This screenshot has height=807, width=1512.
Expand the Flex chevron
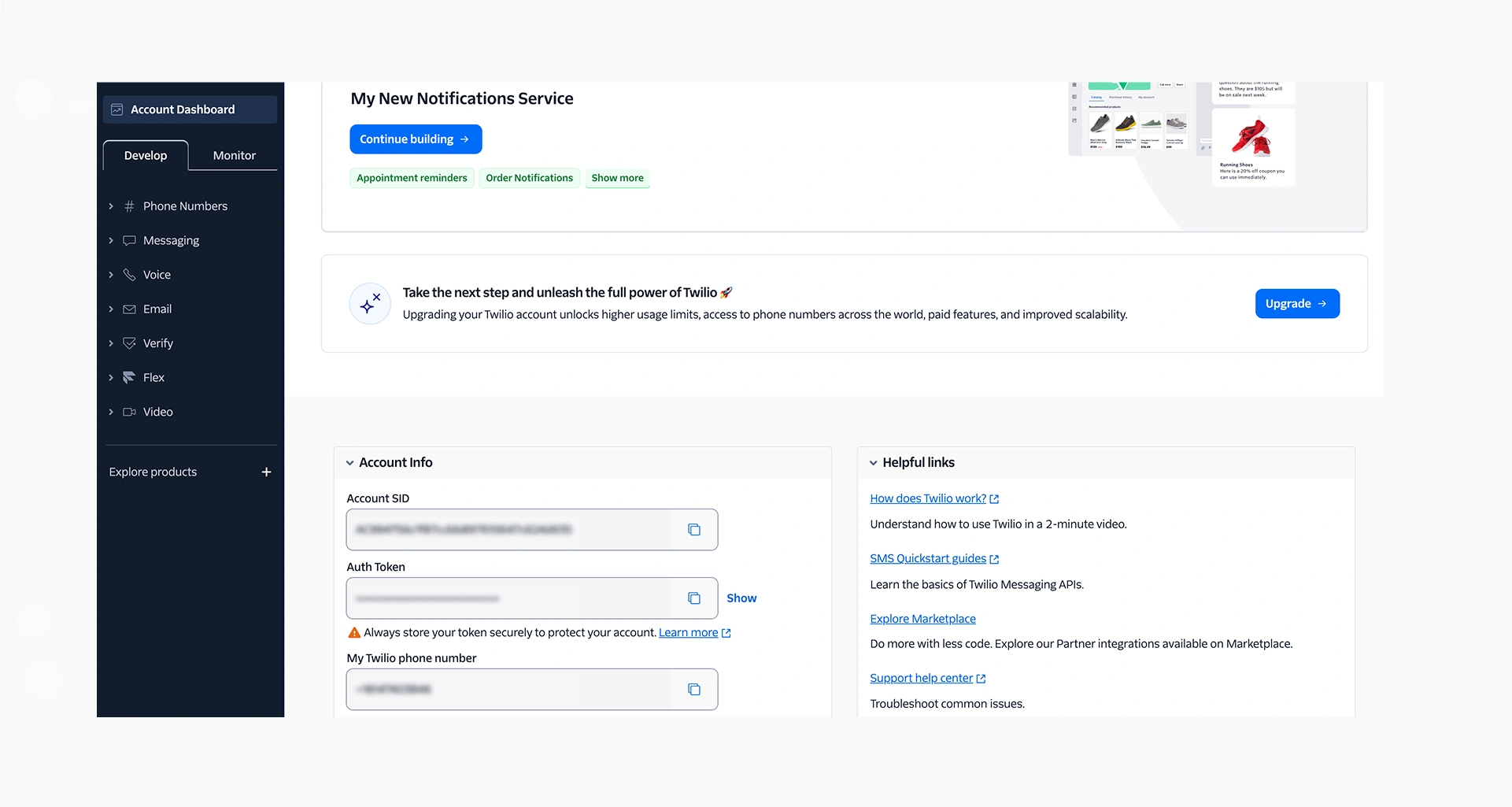tap(111, 377)
